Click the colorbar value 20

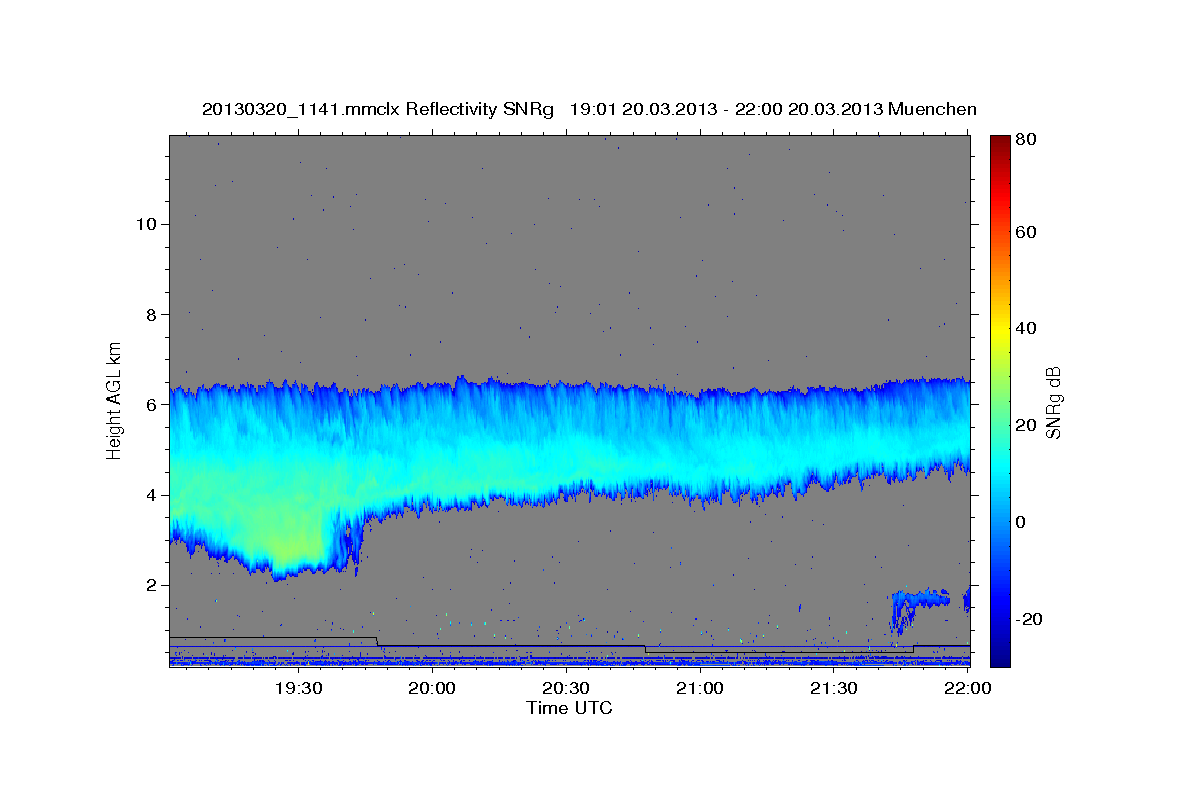(x=1028, y=425)
